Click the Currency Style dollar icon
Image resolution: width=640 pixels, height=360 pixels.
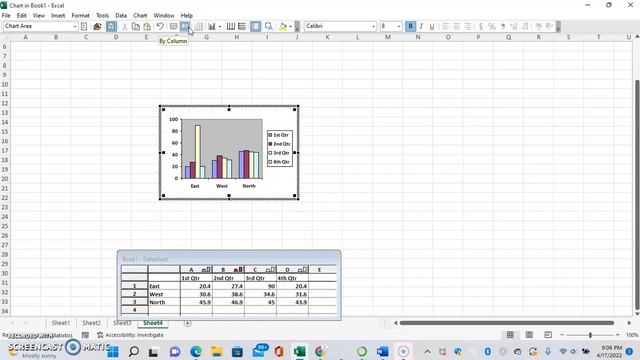tap(481, 26)
